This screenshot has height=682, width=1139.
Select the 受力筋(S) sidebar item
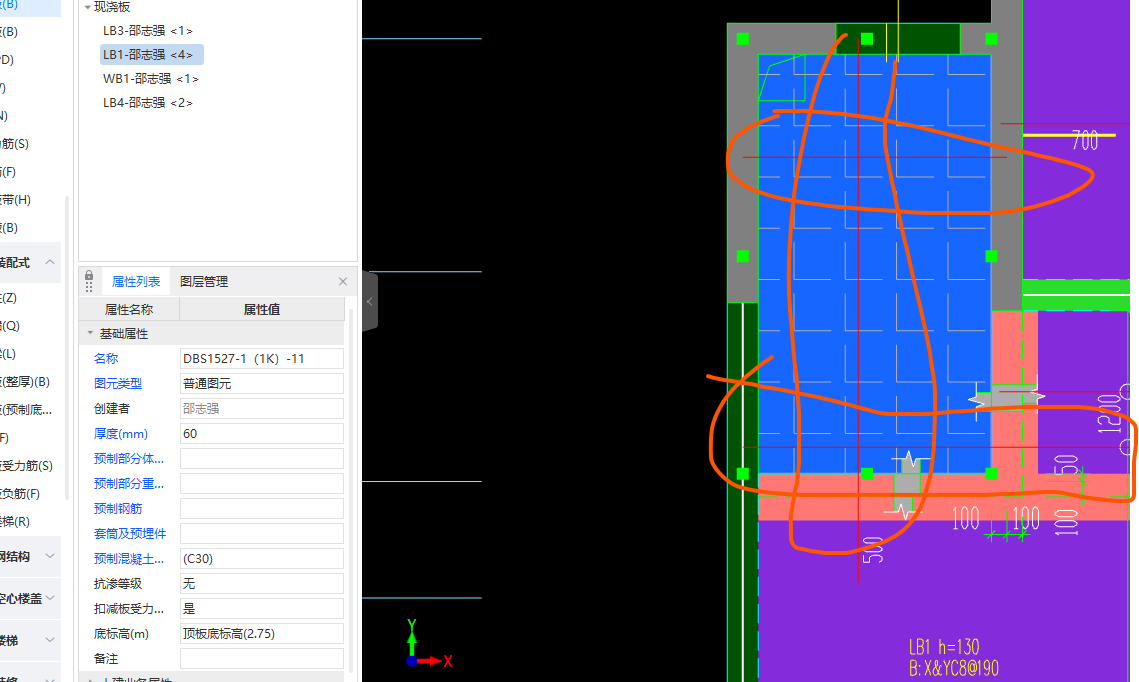[26, 466]
